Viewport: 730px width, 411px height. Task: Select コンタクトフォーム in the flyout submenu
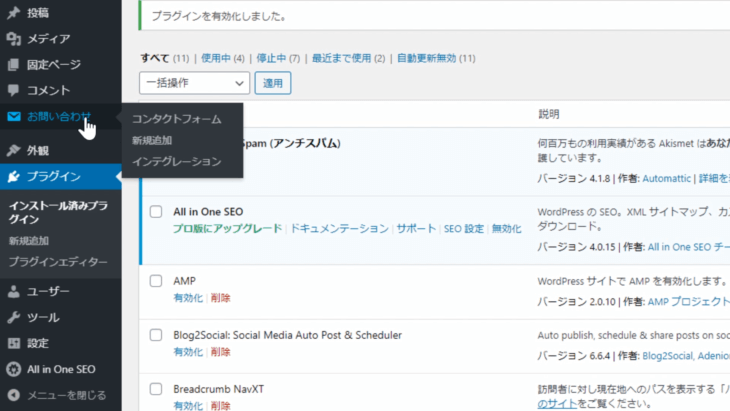[x=176, y=119]
